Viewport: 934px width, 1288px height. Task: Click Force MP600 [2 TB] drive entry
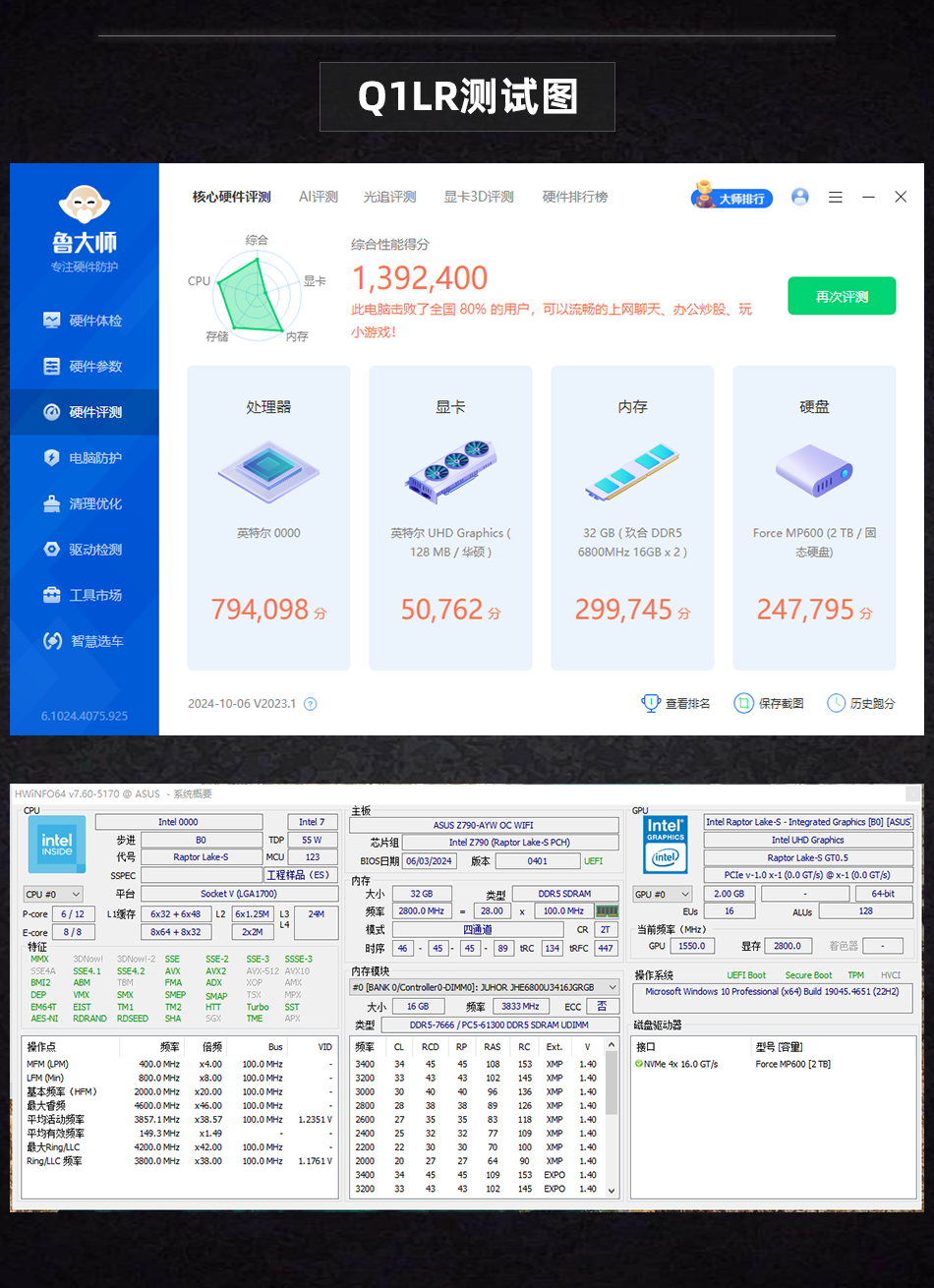coord(792,1064)
